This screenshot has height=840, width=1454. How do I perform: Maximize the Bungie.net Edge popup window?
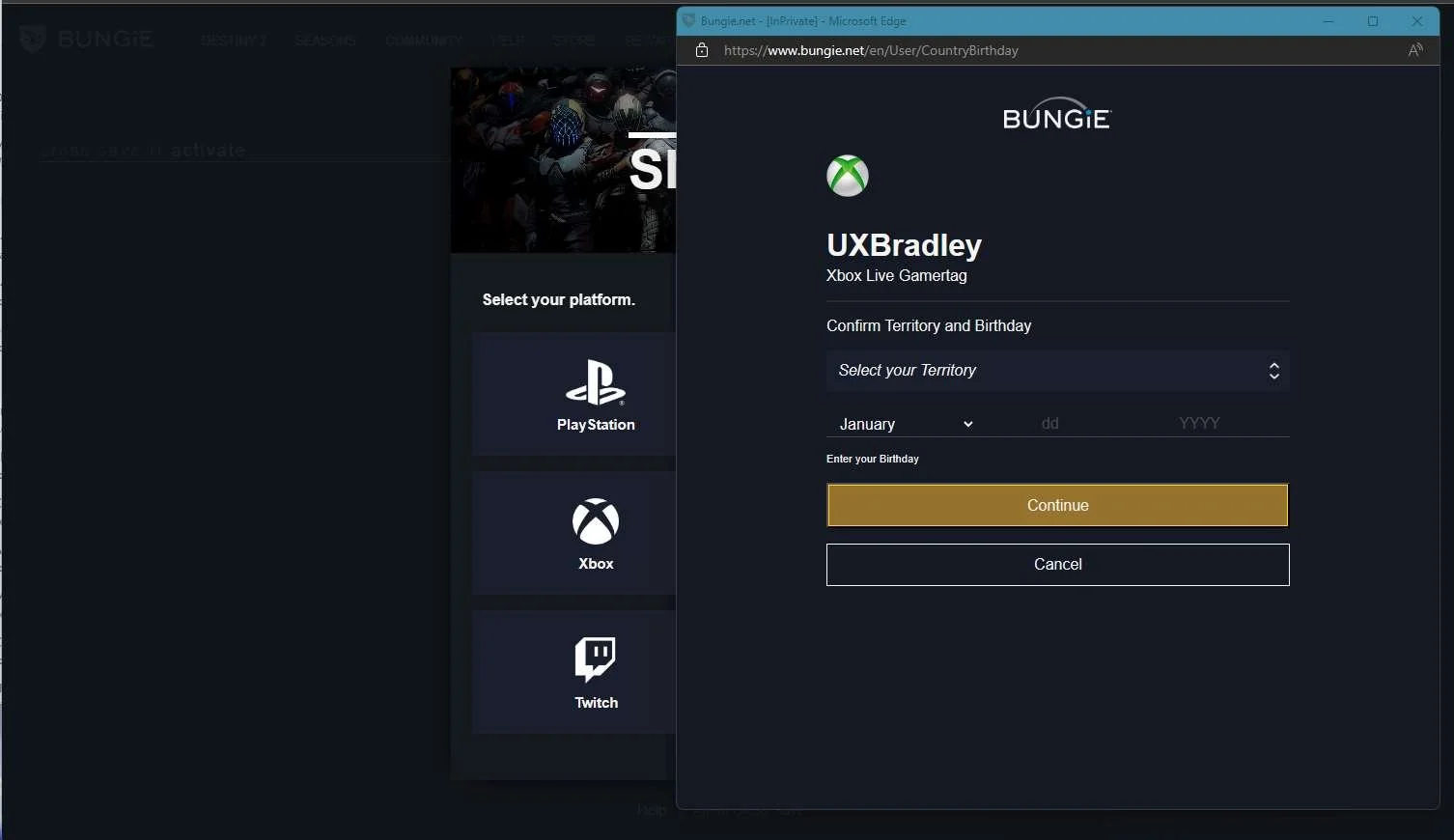point(1373,21)
